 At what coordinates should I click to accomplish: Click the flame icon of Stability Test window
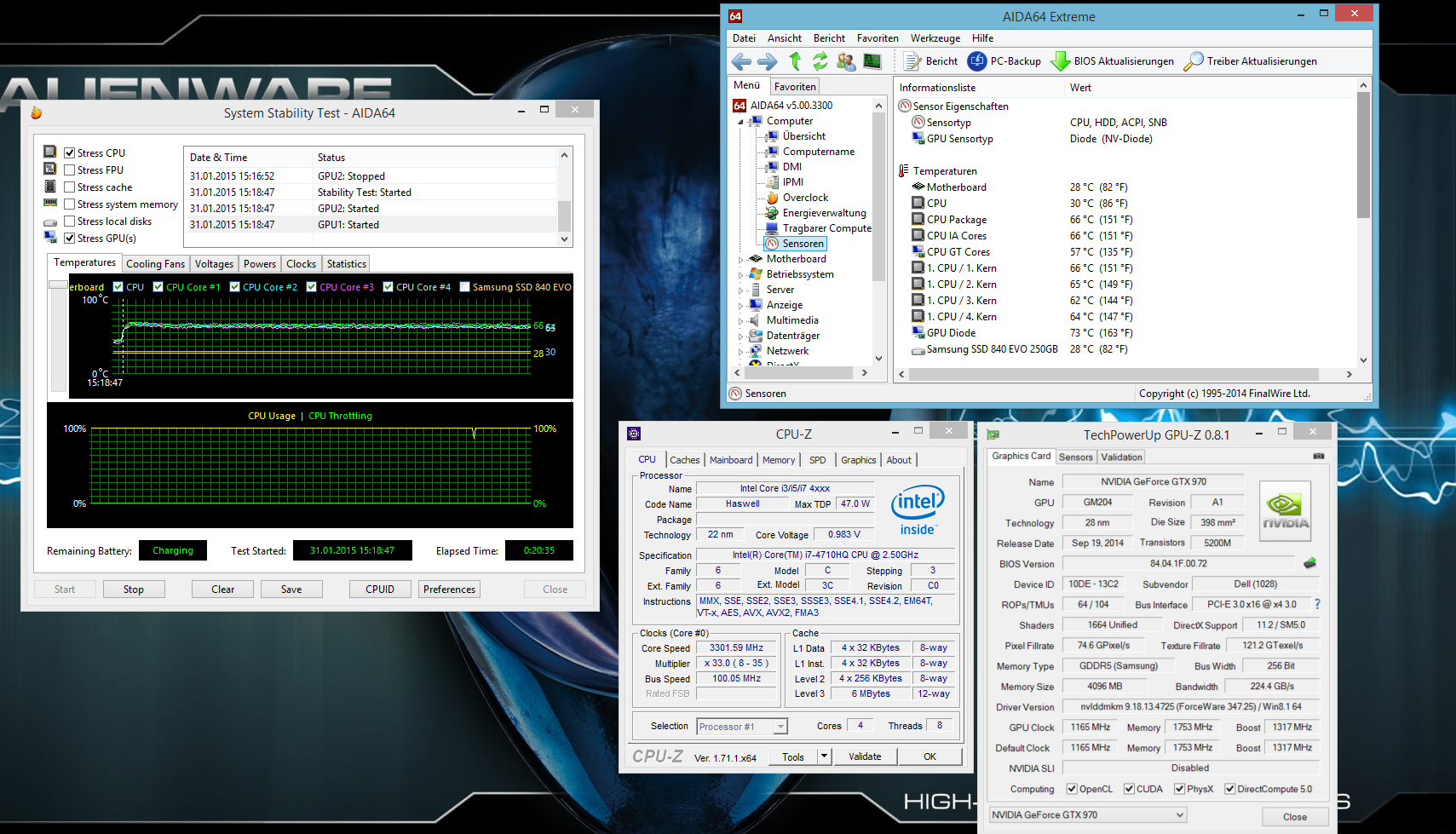(x=36, y=112)
